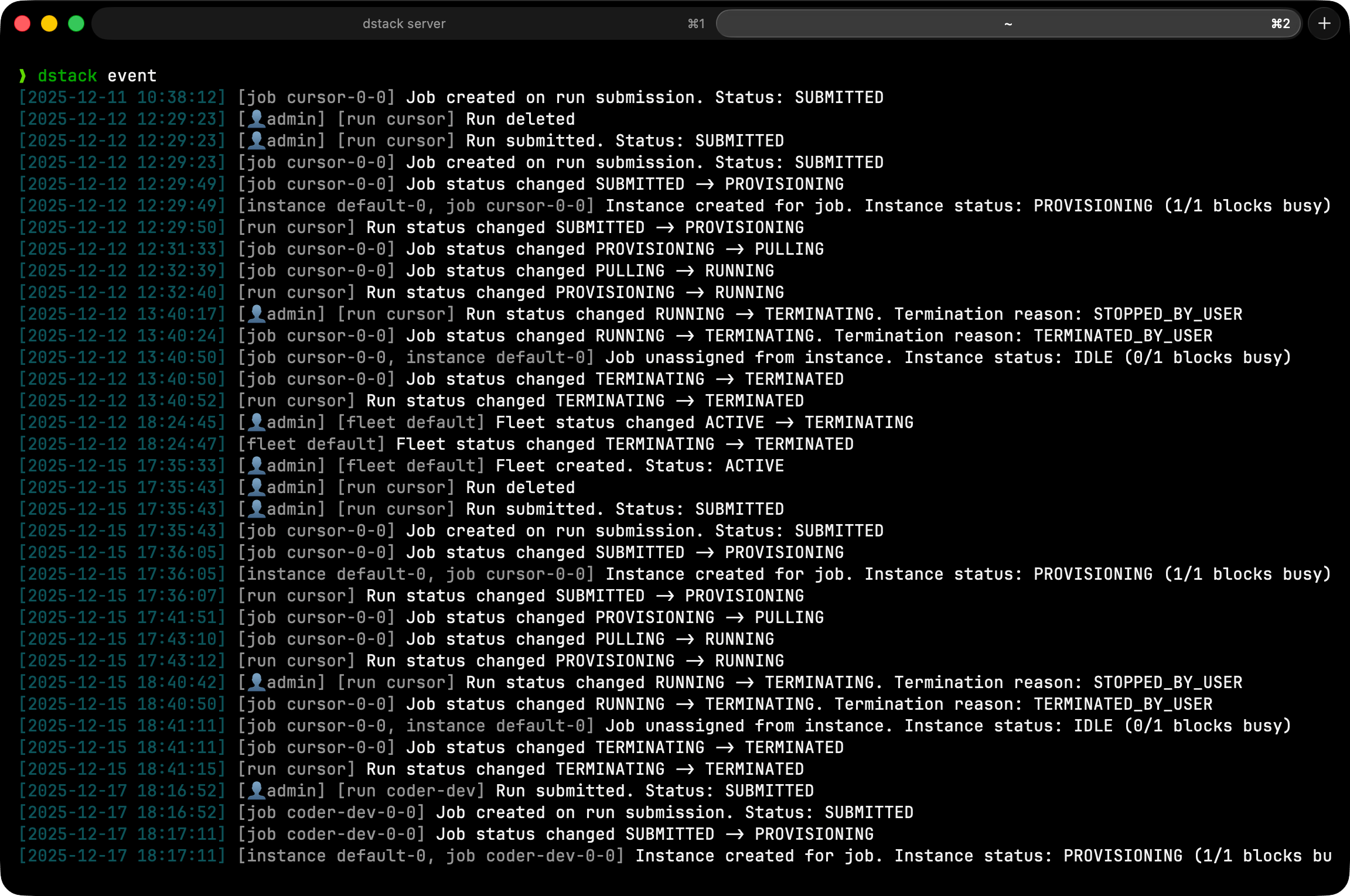
Task: Click the ⌘1 shortcut label on first tab
Action: [x=696, y=23]
